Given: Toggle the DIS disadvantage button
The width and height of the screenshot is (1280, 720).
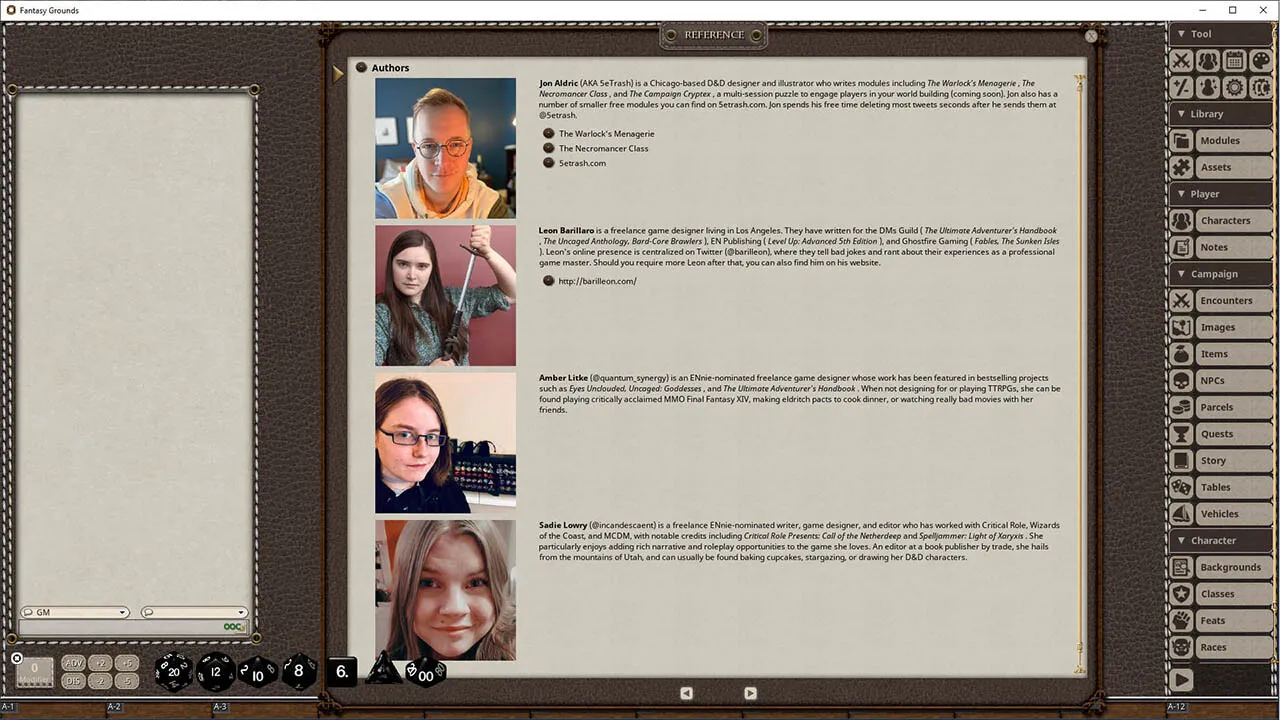Looking at the screenshot, I should tap(73, 681).
